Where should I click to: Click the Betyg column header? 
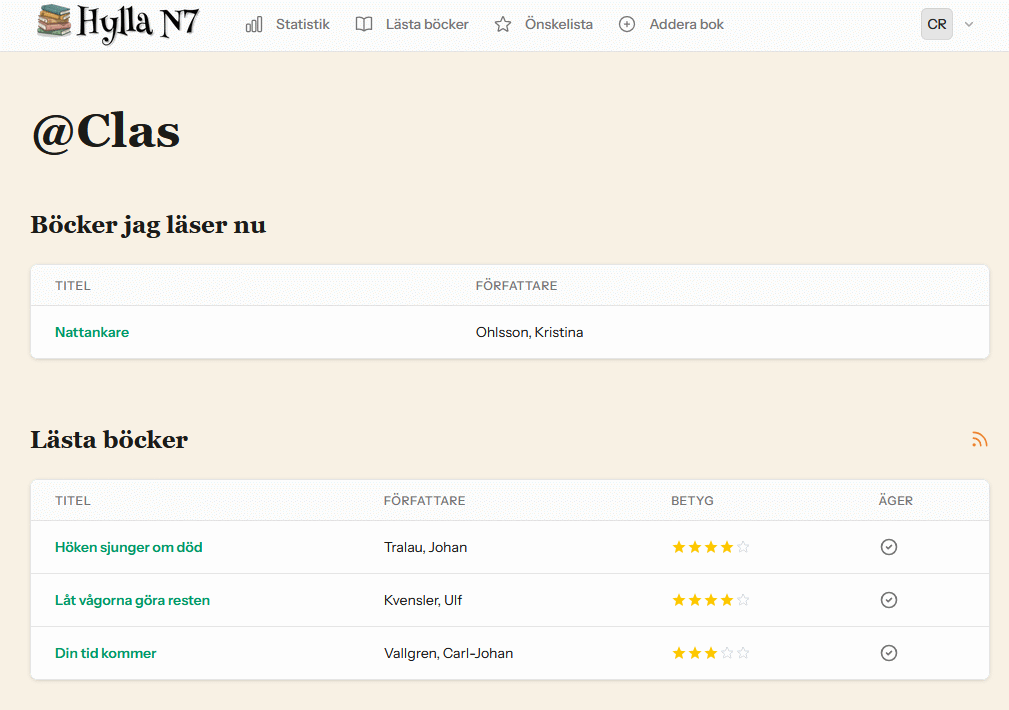[692, 501]
